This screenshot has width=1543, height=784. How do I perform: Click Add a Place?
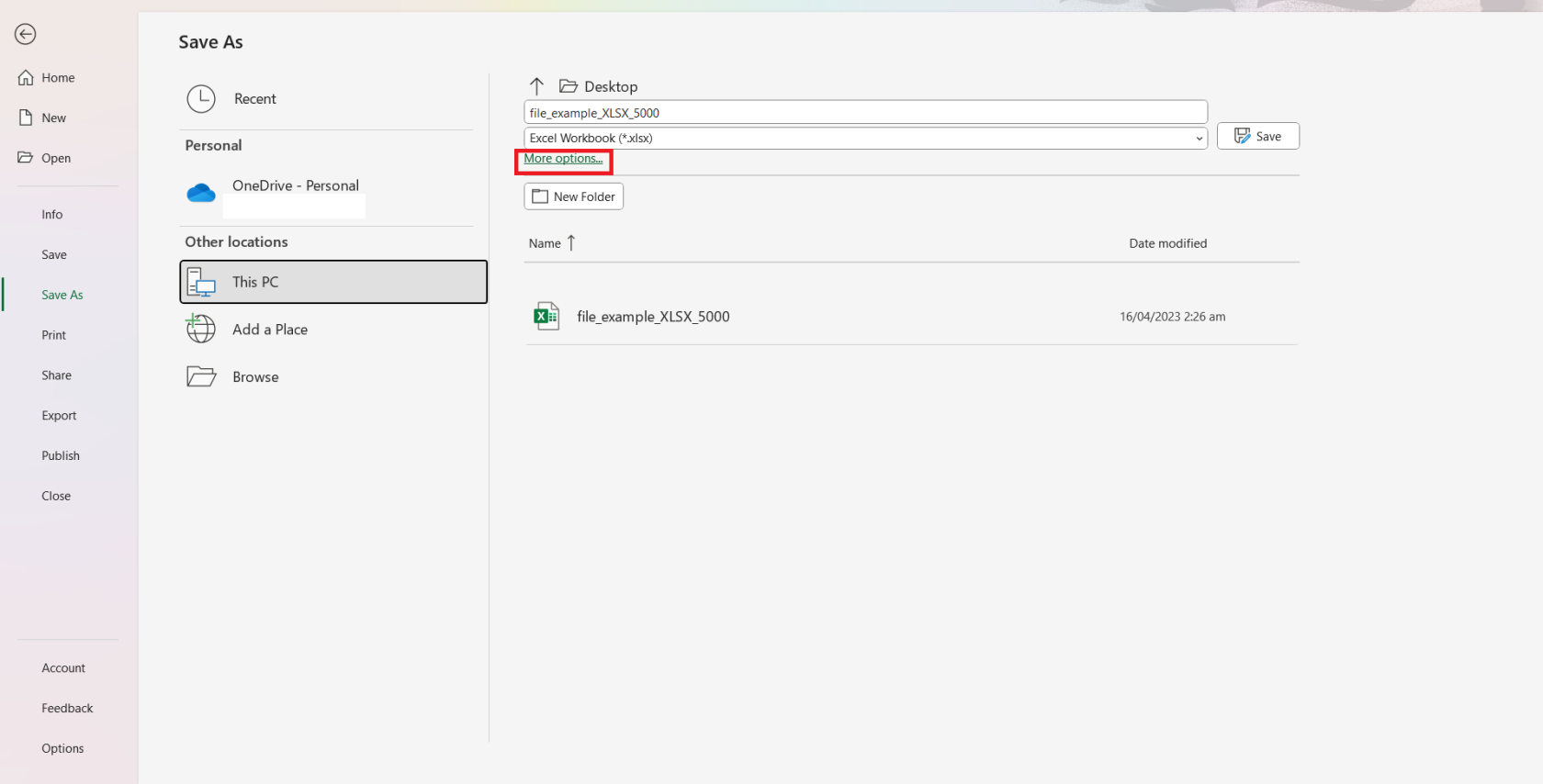(270, 330)
